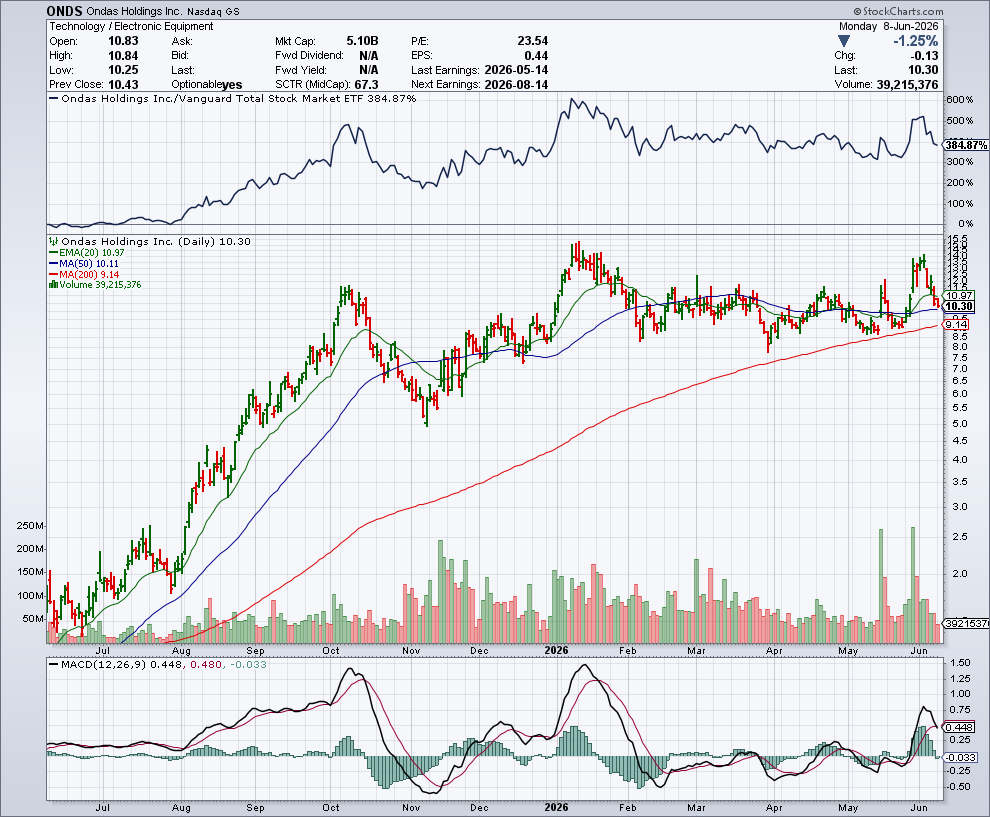The height and width of the screenshot is (817, 990).
Task: Click the 384.87% ratio axis marker
Action: (x=966, y=145)
